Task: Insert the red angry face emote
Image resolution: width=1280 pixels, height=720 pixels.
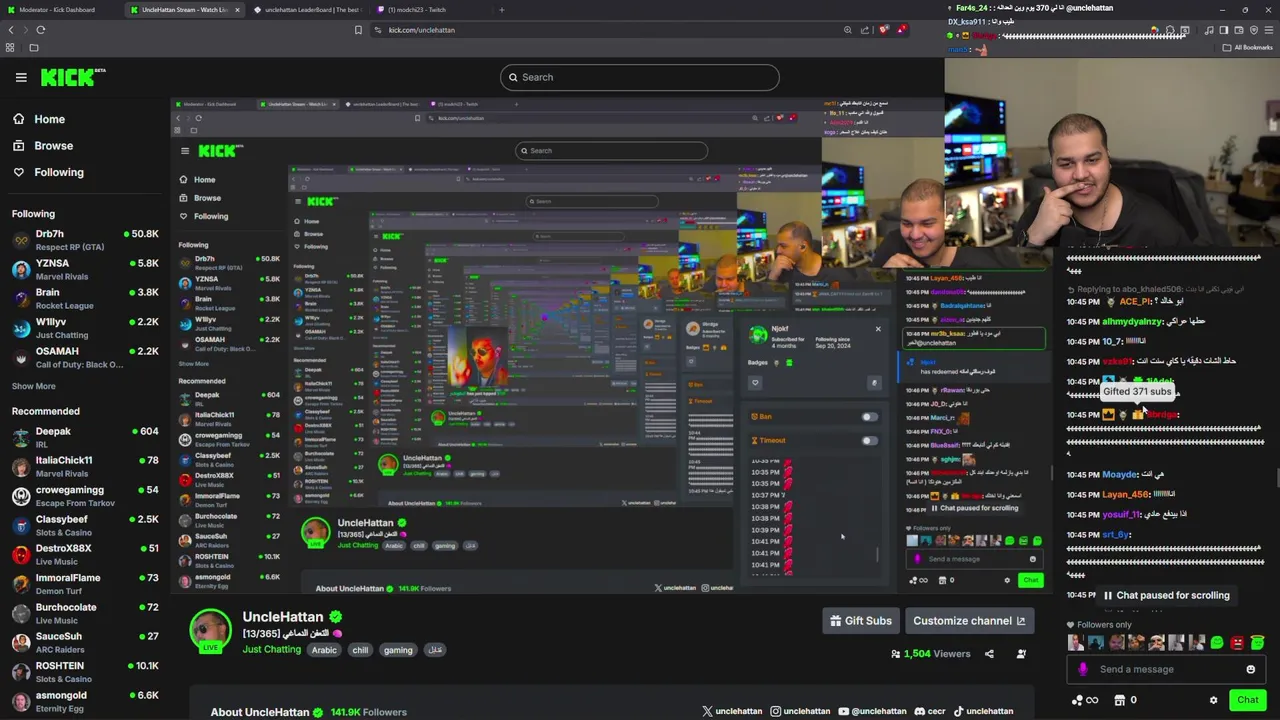Action: 1237,643
